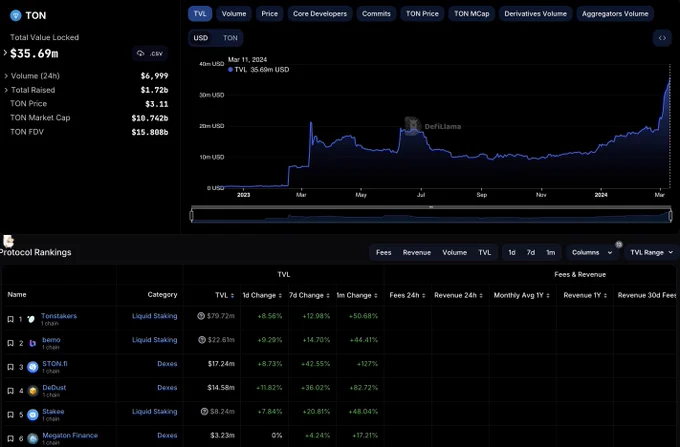
Task: Switch chart denomination to USD
Action: (200, 38)
